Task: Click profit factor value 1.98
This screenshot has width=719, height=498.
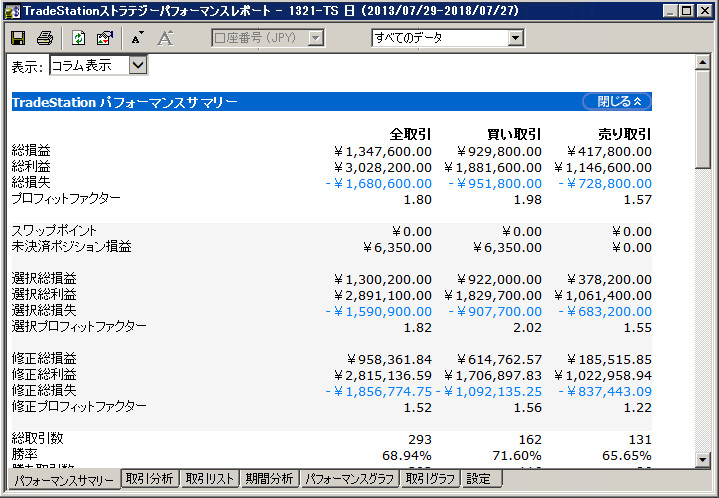Action: pyautogui.click(x=527, y=199)
